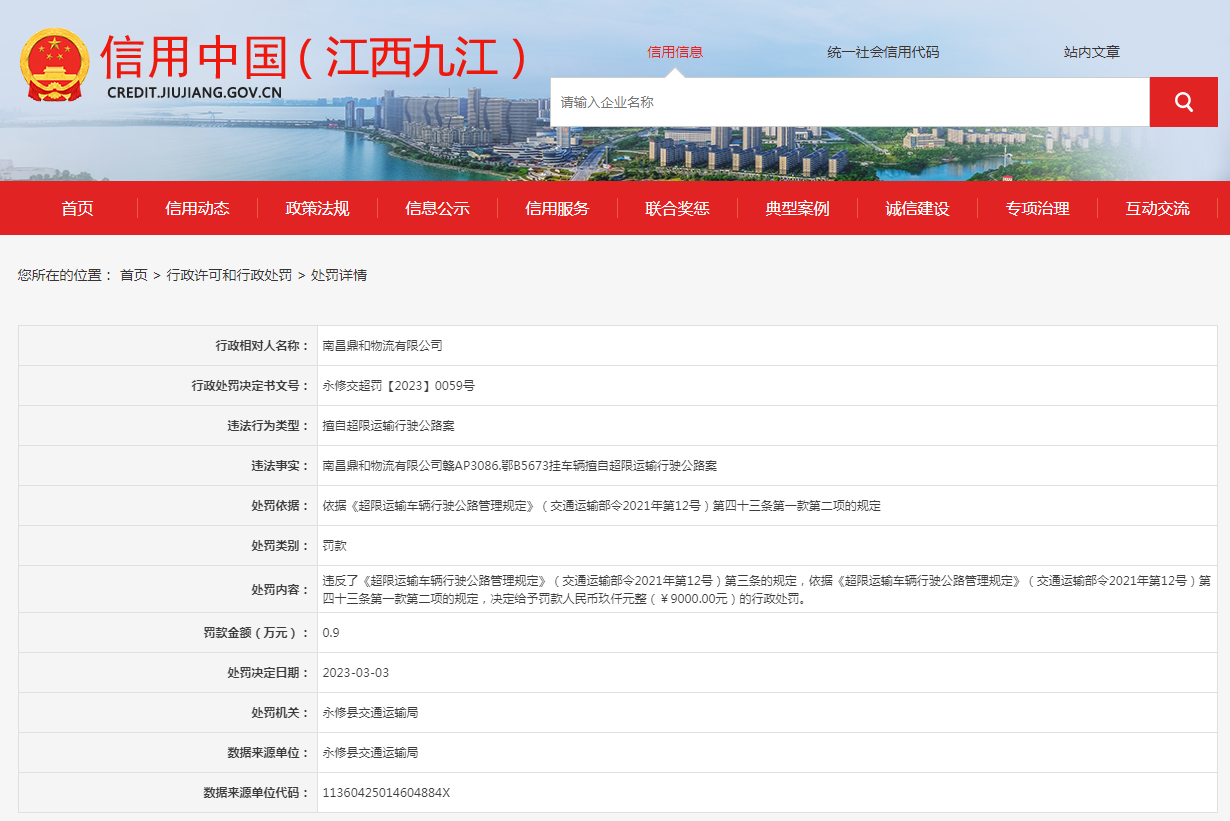Go to 政策法规 in the navigation bar
1230x821 pixels.
(x=317, y=208)
